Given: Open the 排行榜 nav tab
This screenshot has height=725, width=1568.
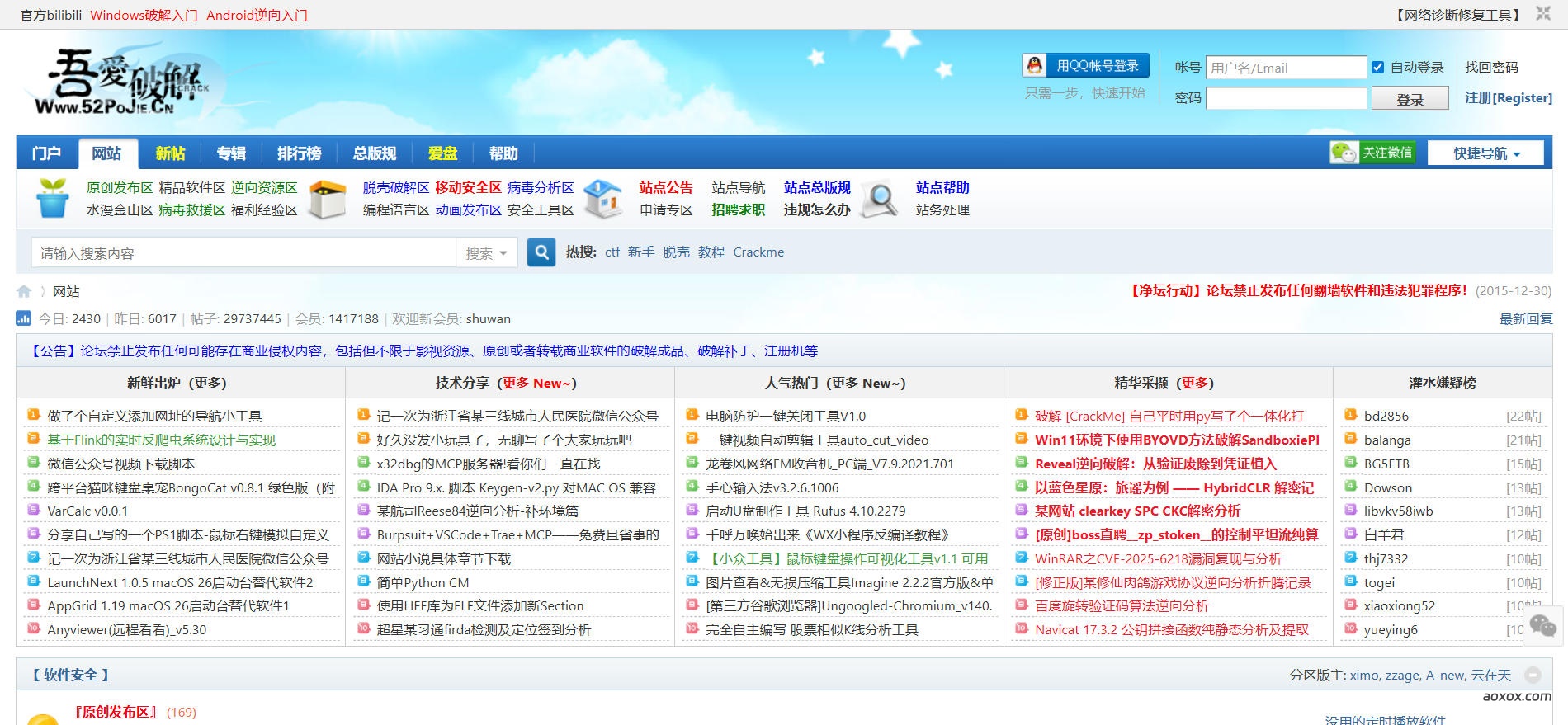Looking at the screenshot, I should pos(299,153).
